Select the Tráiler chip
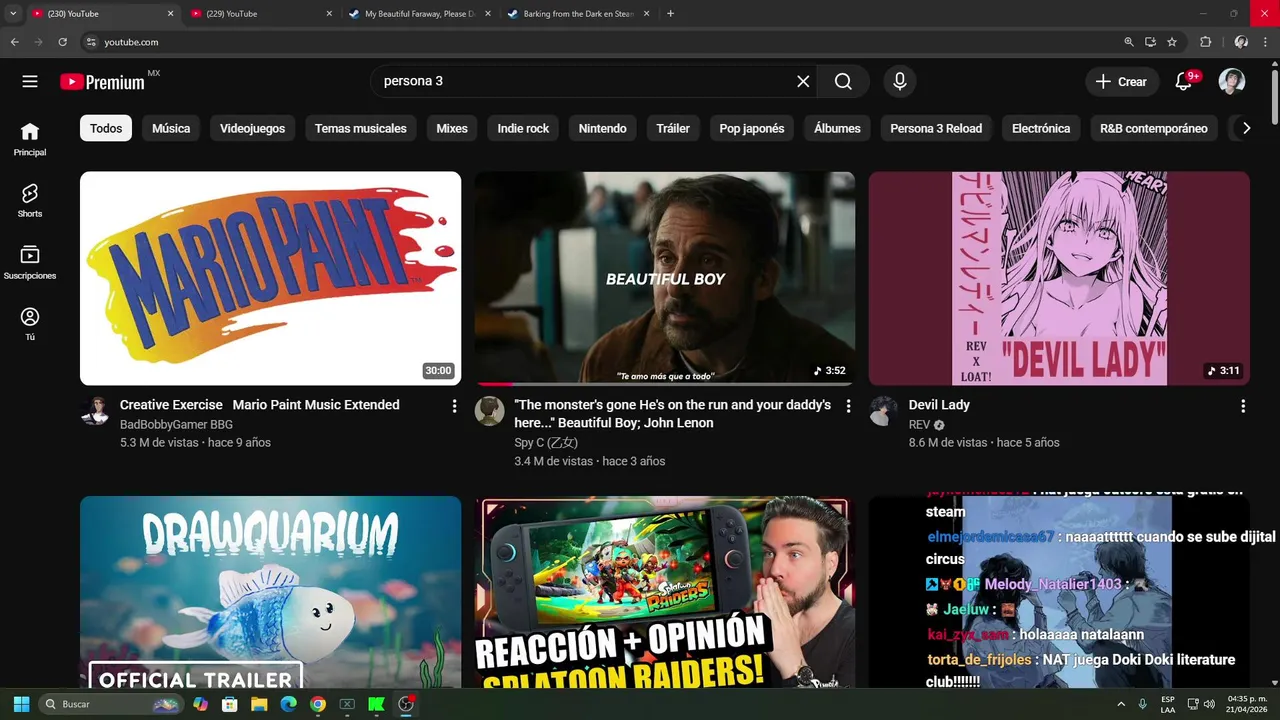This screenshot has height=720, width=1280. pos(673,128)
